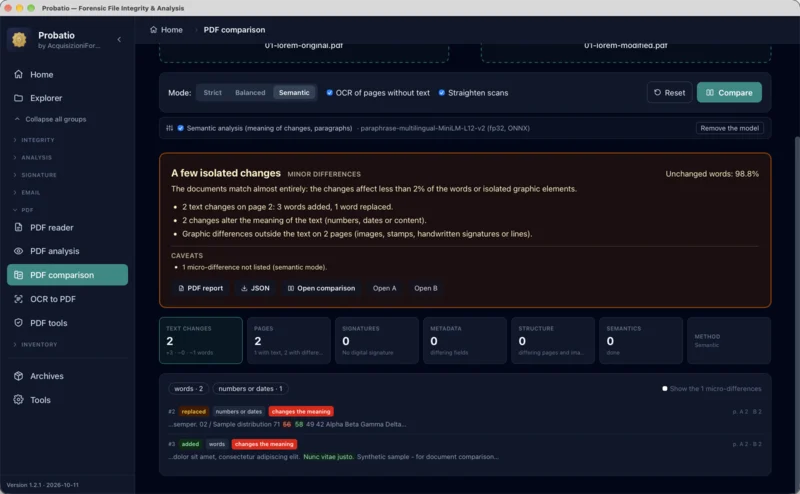800x494 pixels.
Task: Open the SEMANTICS tab card
Action: [x=641, y=340]
